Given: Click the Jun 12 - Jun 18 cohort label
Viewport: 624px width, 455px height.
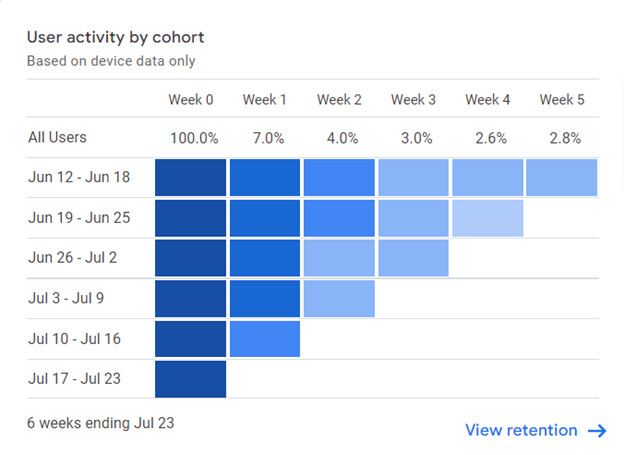Looking at the screenshot, I should click(78, 178).
